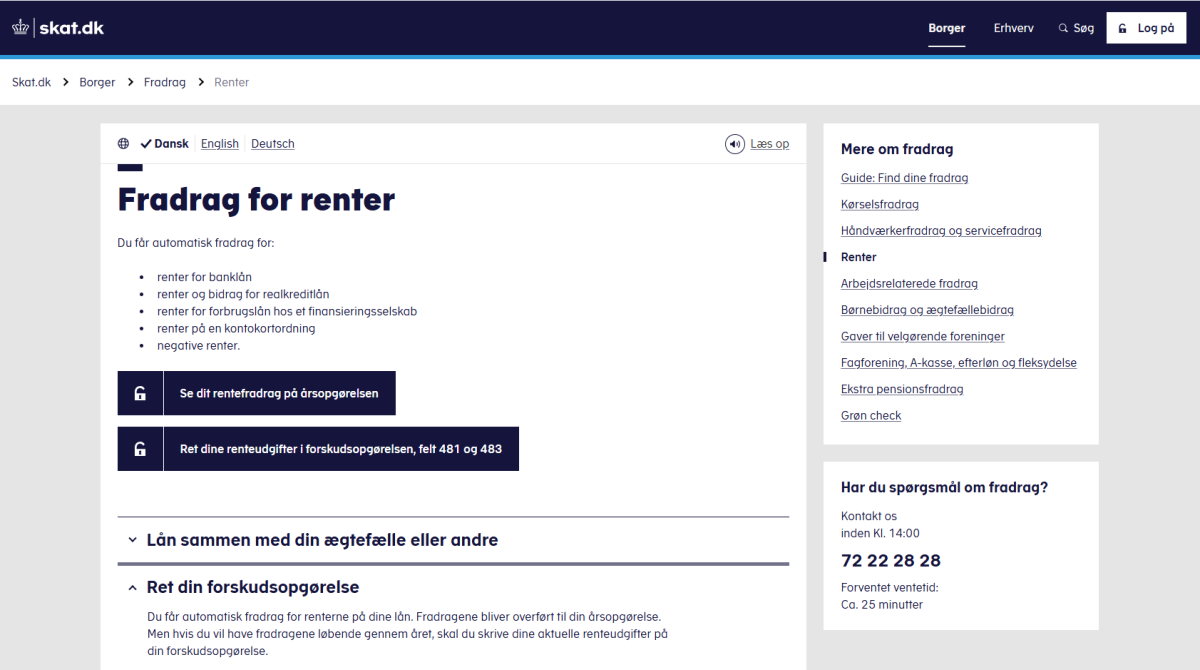Switch page language to Deutsch
This screenshot has width=1200, height=670.
coord(272,144)
